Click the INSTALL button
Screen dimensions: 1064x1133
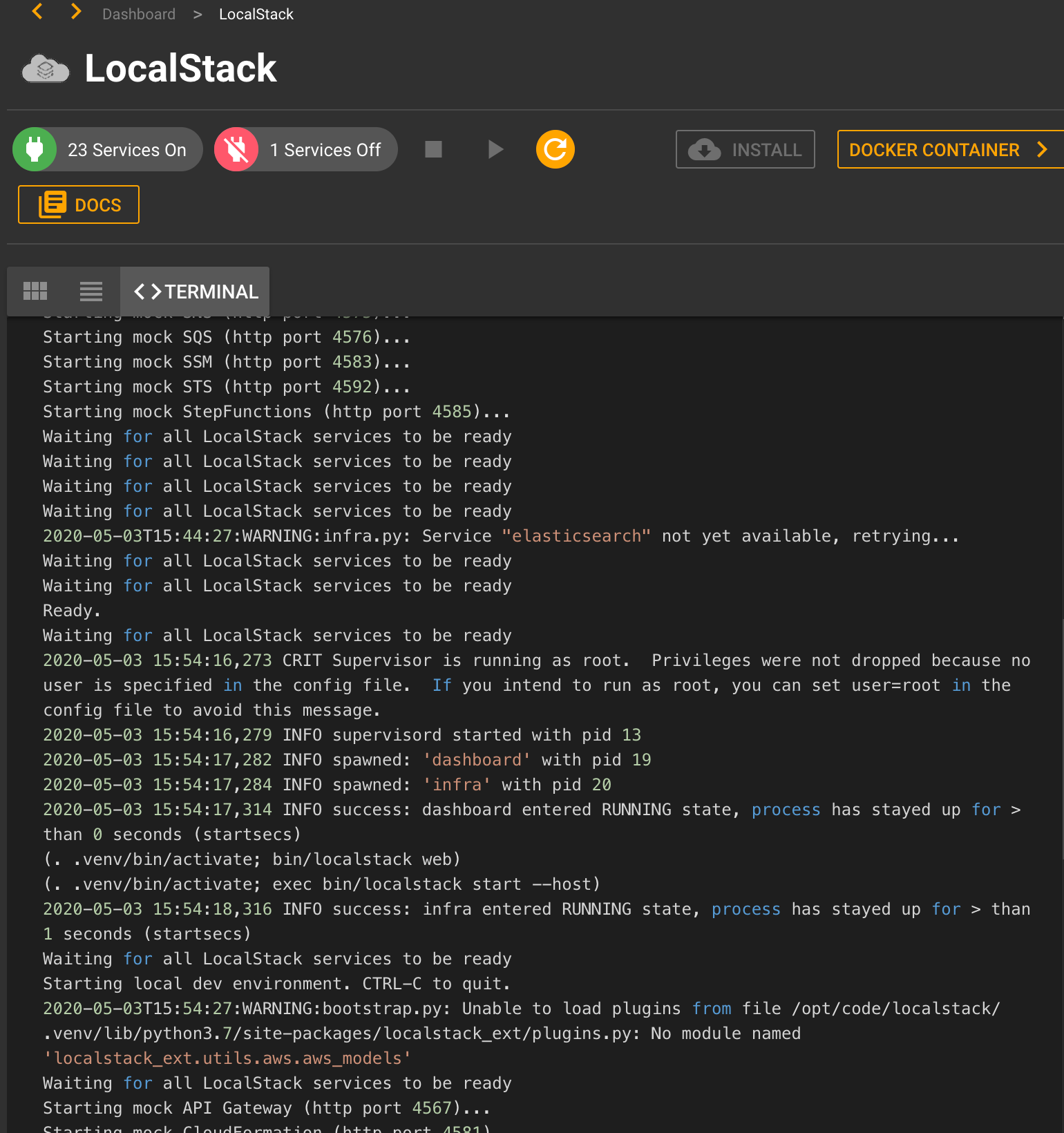pyautogui.click(x=745, y=149)
